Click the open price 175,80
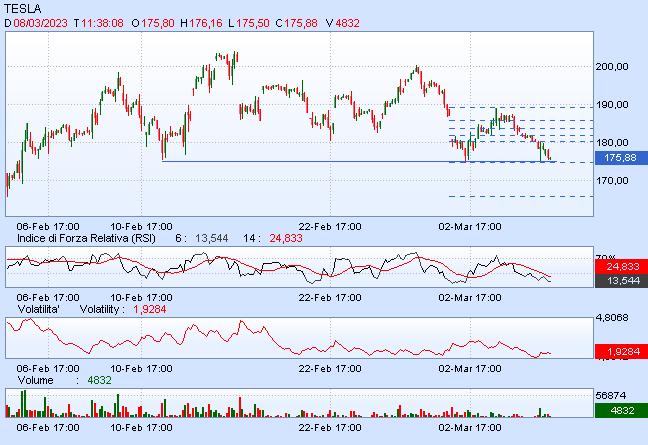 pos(158,23)
